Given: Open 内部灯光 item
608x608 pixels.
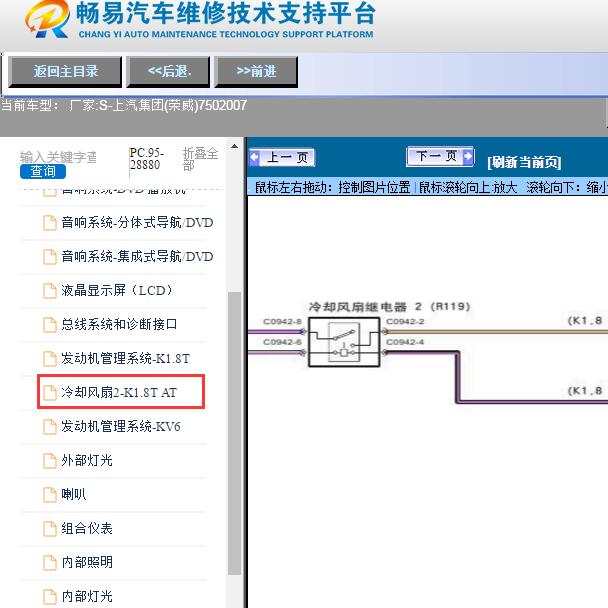Looking at the screenshot, I should click(87, 596).
